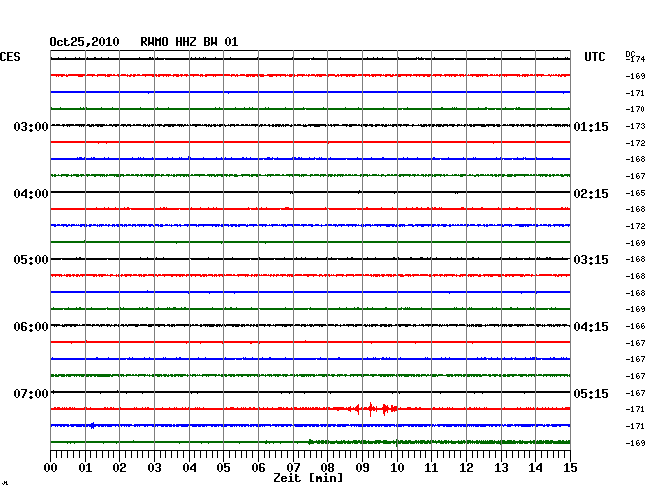The height and width of the screenshot is (494, 650).
Task: Select the 06:00 local time label
Action: click(x=31, y=327)
